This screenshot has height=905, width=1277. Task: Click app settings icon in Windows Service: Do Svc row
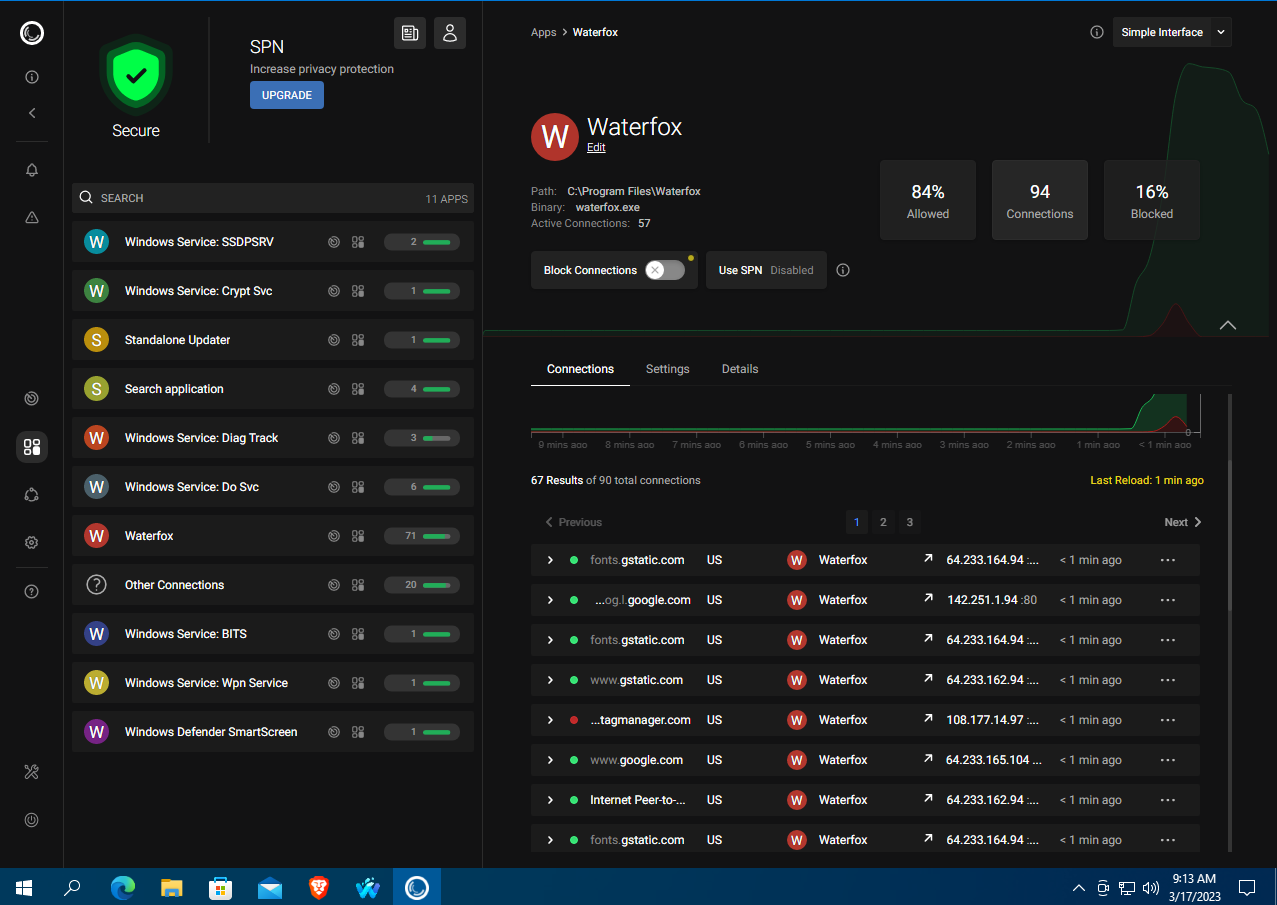click(358, 487)
